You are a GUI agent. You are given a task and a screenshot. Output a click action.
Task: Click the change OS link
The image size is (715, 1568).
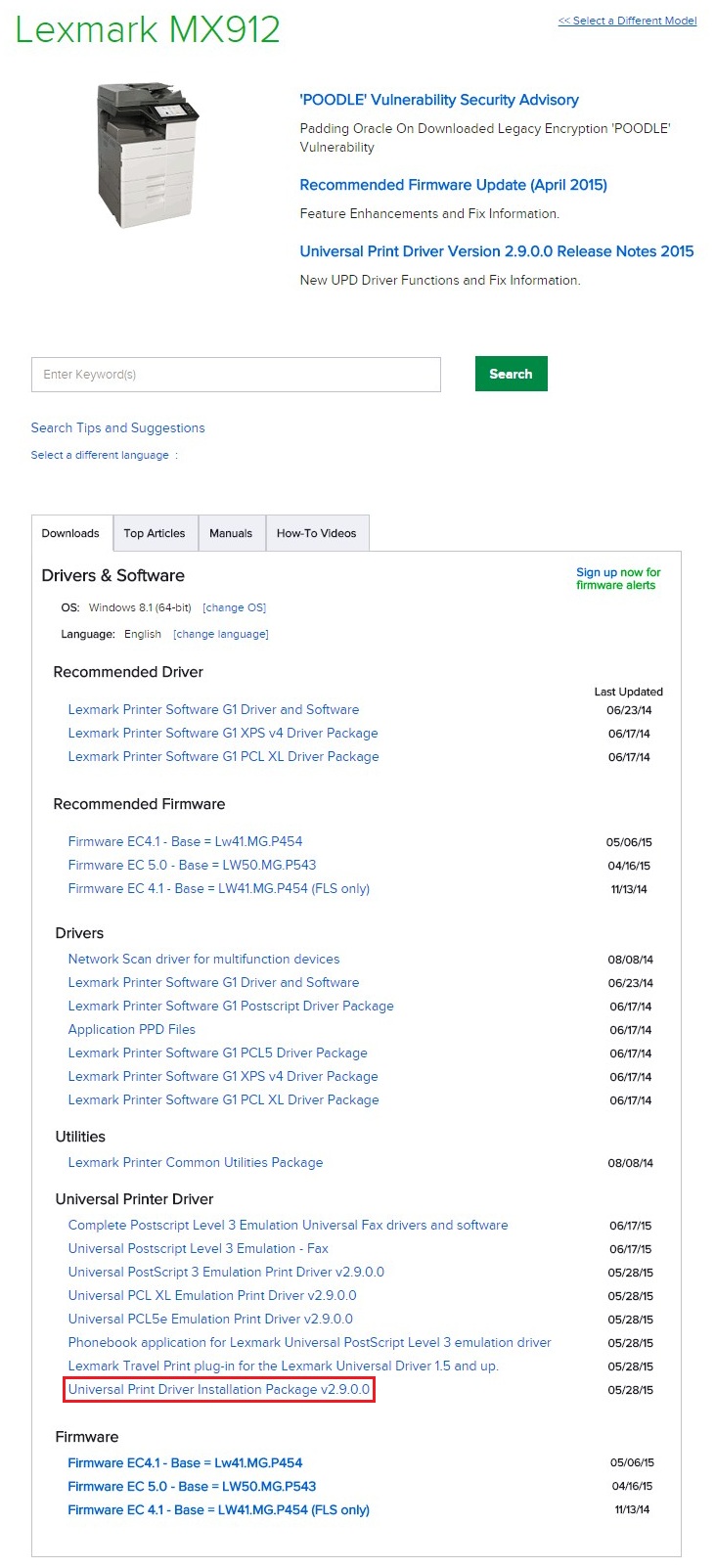[234, 607]
